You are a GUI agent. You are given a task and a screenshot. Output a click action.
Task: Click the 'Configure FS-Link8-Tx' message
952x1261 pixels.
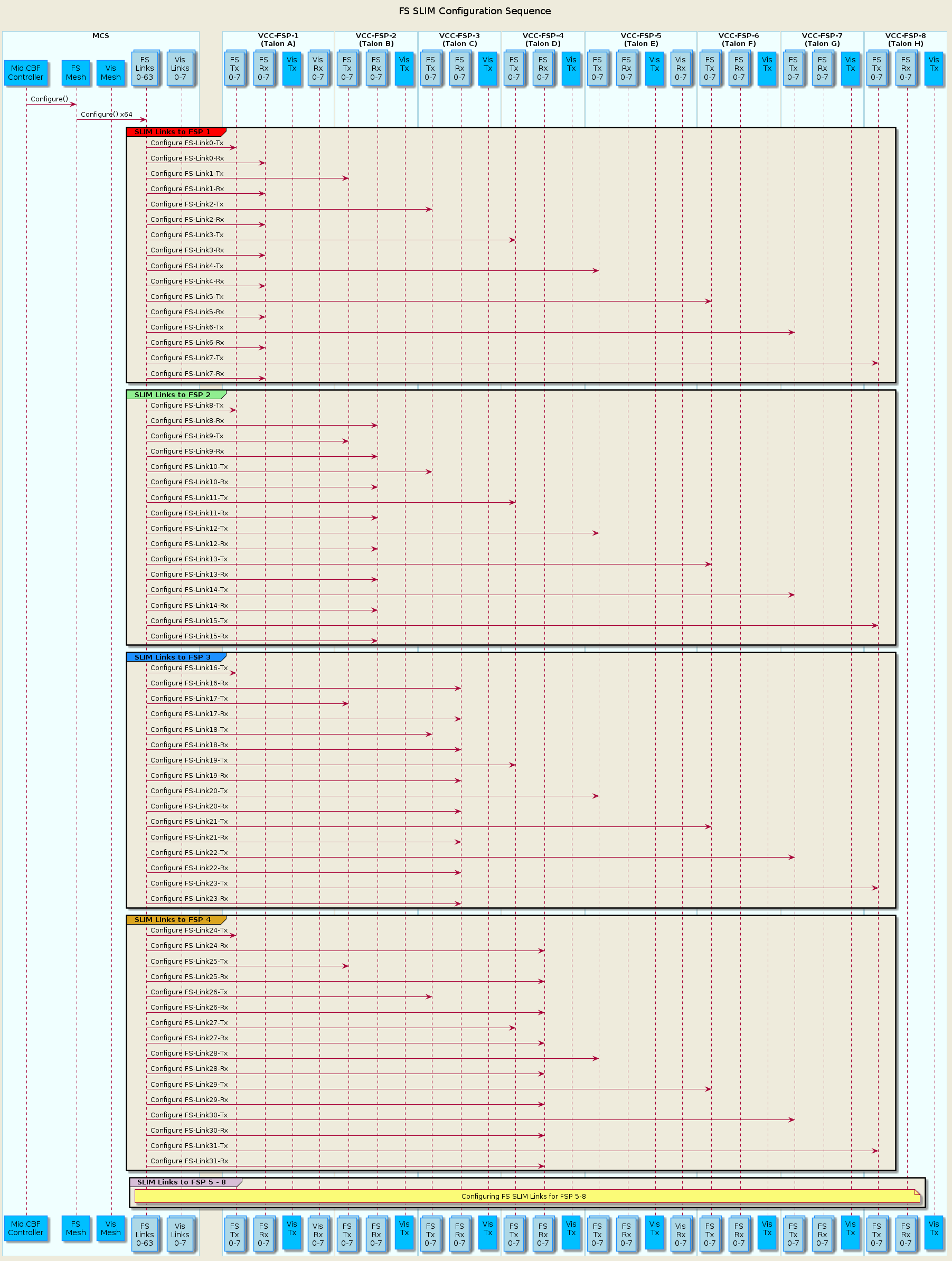point(187,406)
